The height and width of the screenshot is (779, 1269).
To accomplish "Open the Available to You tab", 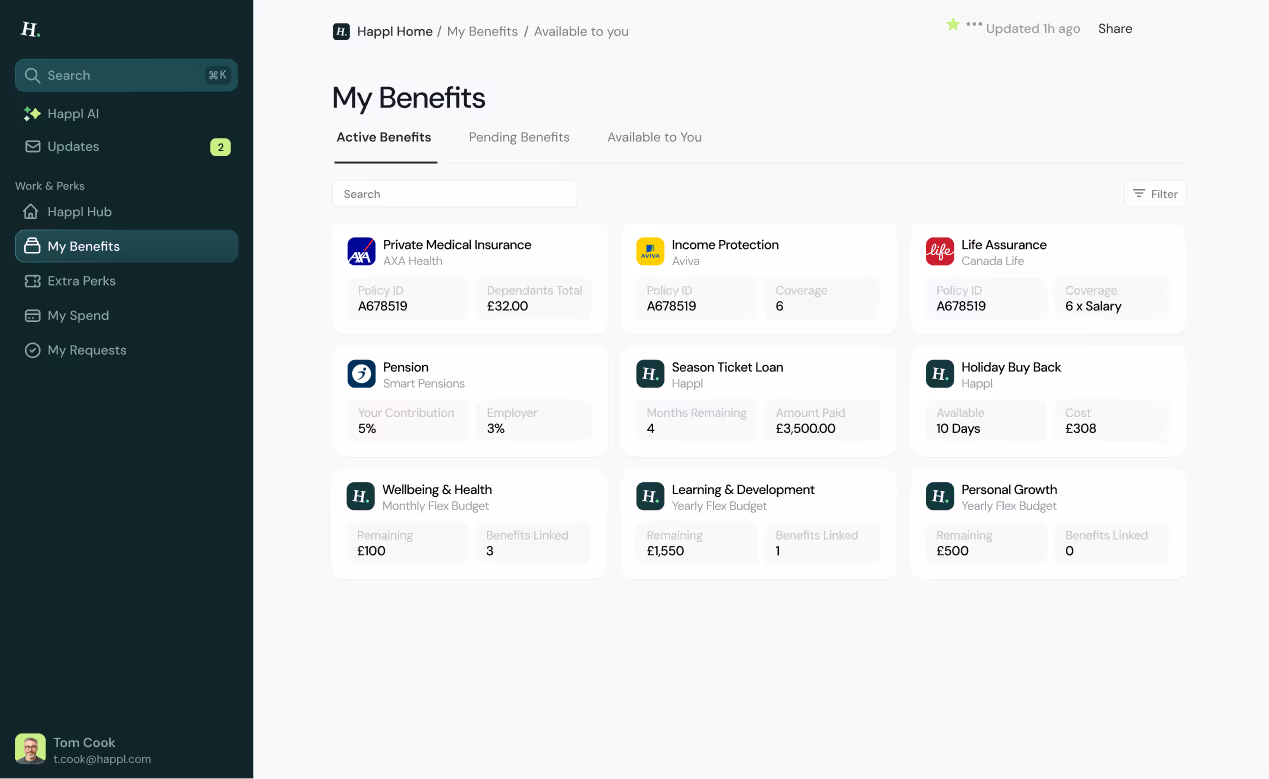I will point(654,137).
